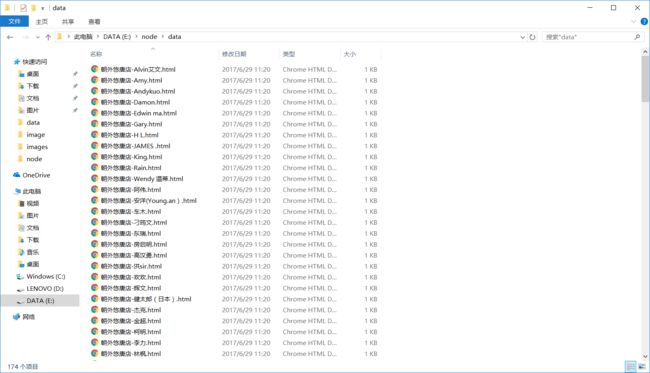Refresh the folder with refresh button
Screen dimensions: 650x373
click(532, 37)
